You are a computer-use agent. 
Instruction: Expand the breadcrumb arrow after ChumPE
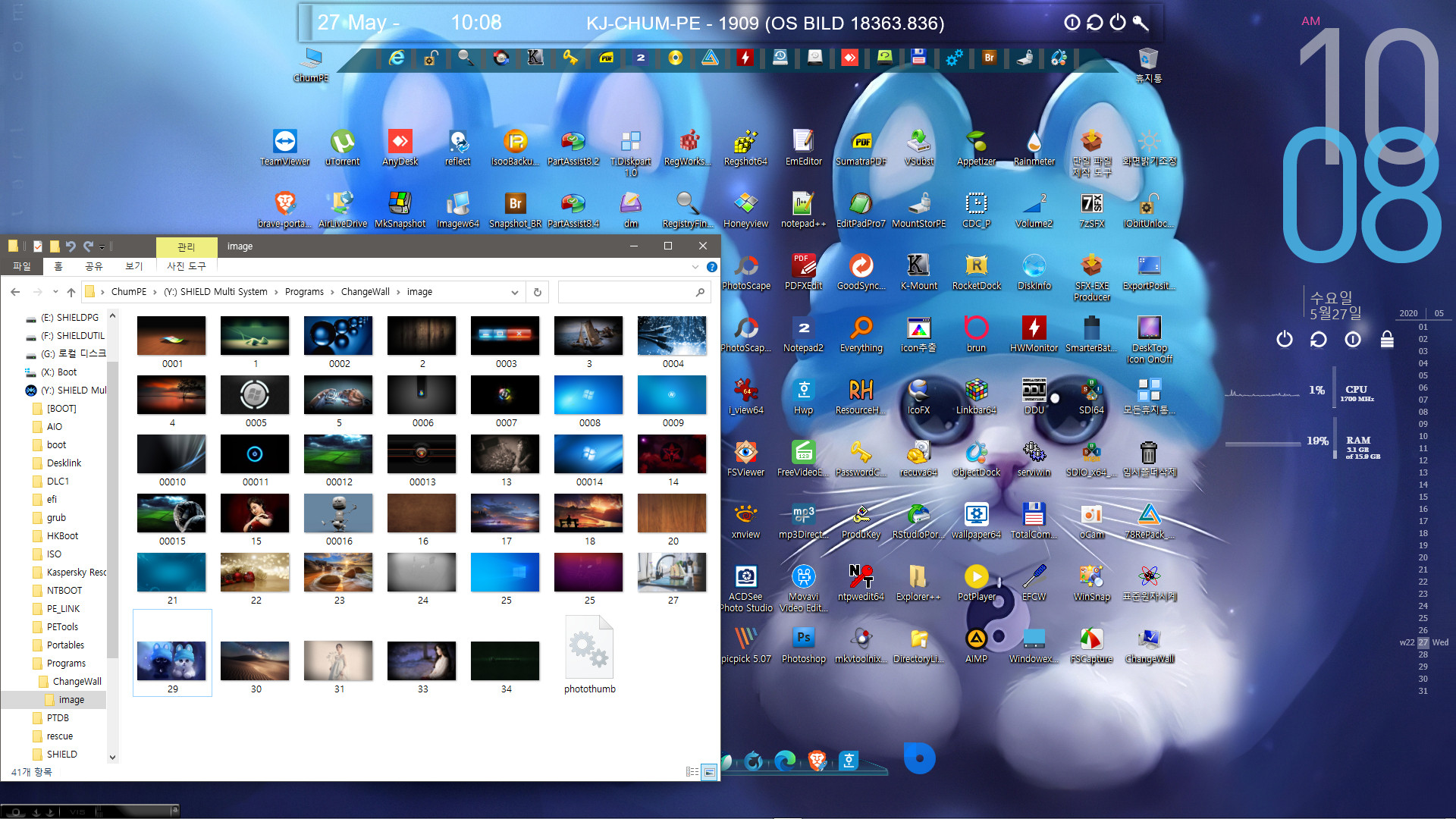[155, 292]
